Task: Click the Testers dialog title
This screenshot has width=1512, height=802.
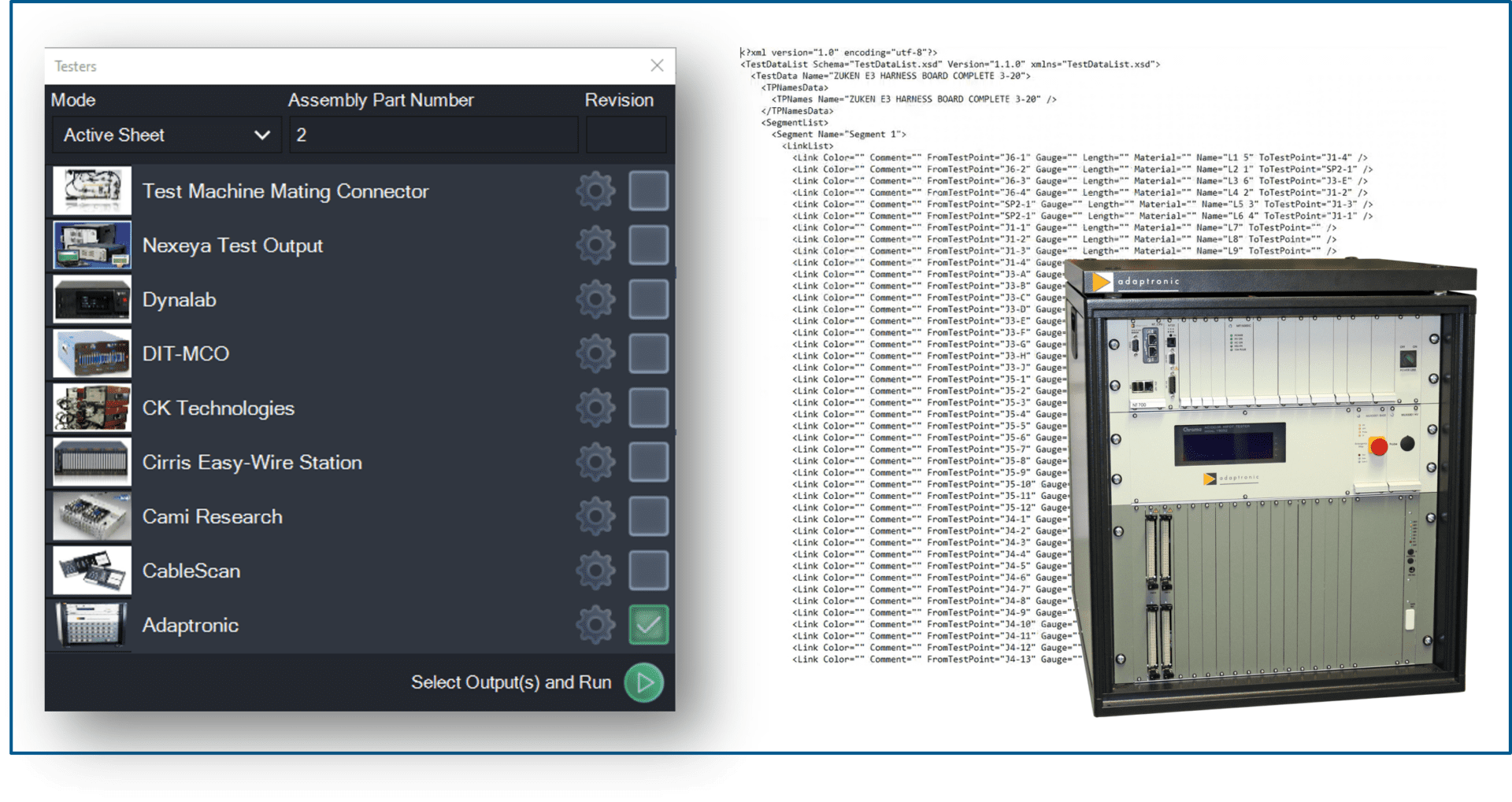Action: 75,66
